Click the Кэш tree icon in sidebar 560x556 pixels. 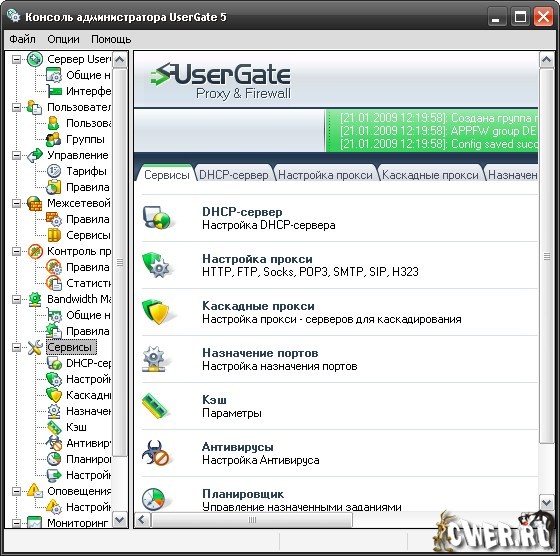[x=54, y=427]
